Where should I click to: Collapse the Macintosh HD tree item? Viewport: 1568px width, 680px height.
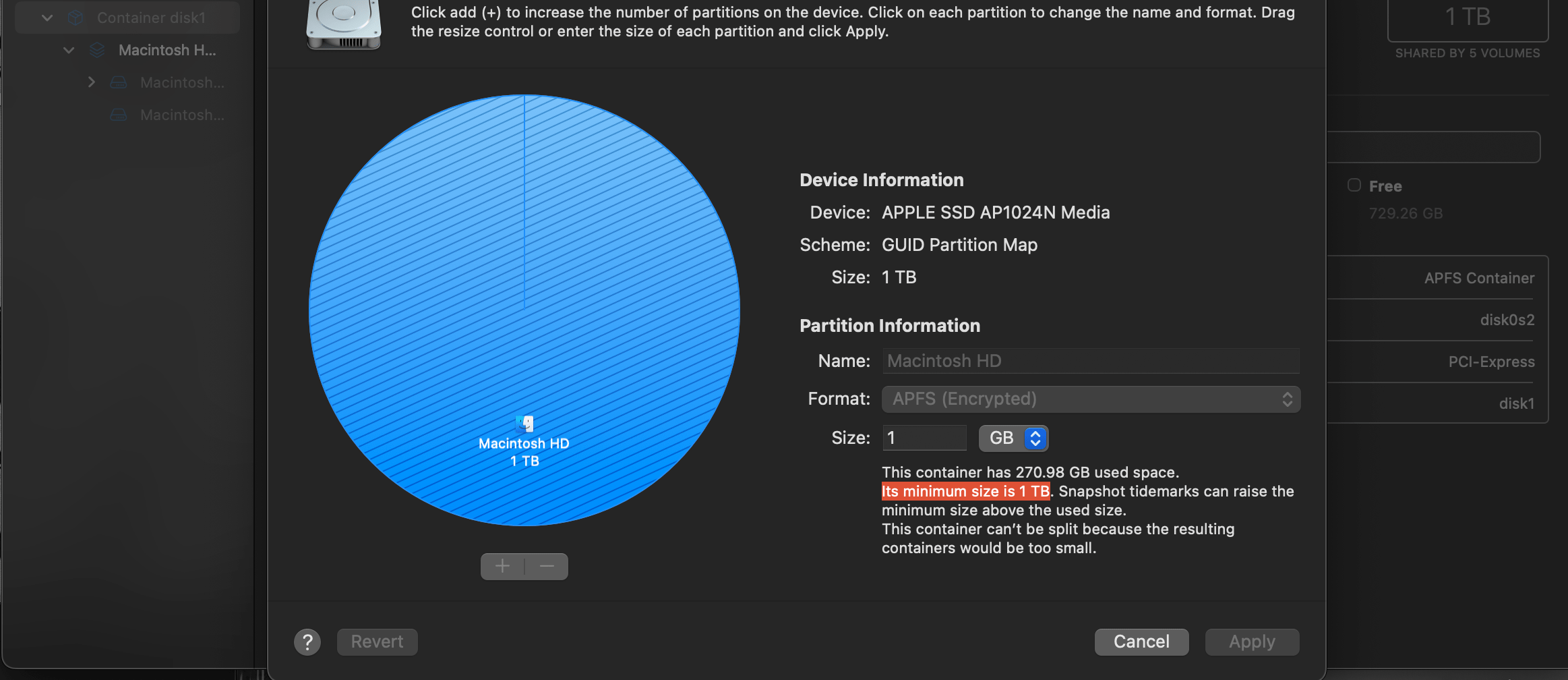pos(68,49)
